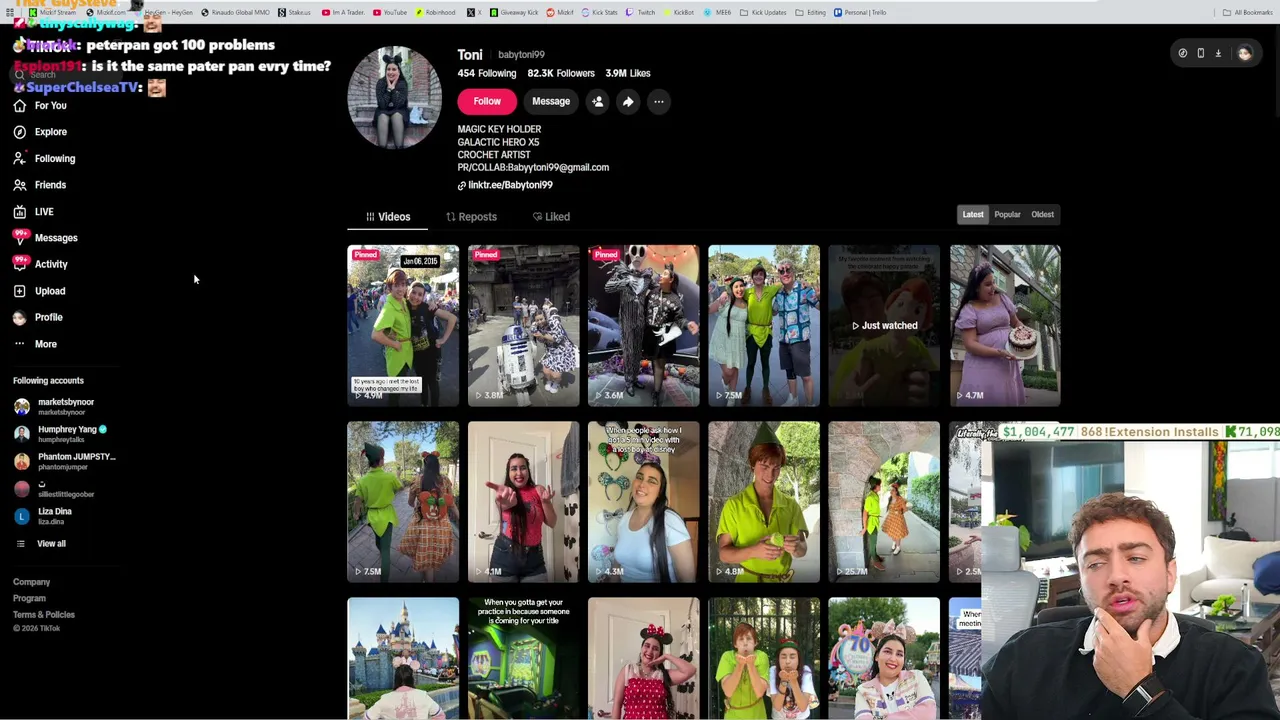Open your Profile from the sidebar

tap(38, 317)
